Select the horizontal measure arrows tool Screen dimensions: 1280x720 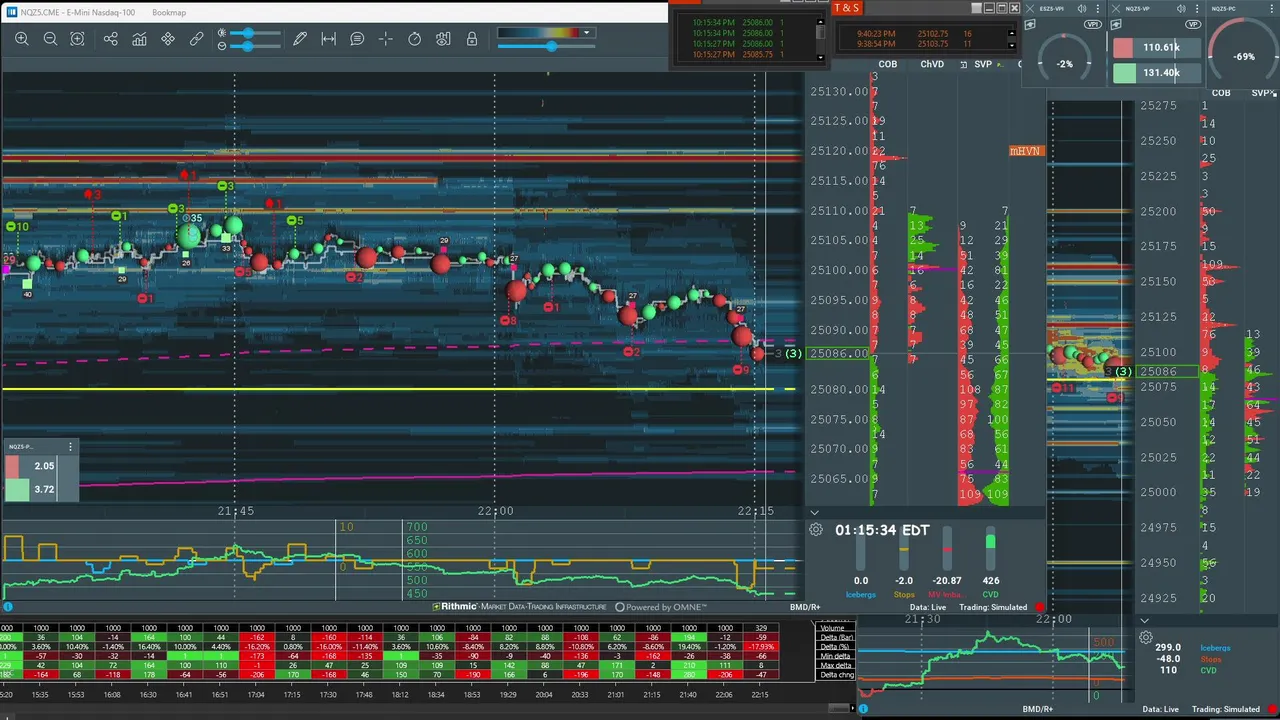coord(328,39)
